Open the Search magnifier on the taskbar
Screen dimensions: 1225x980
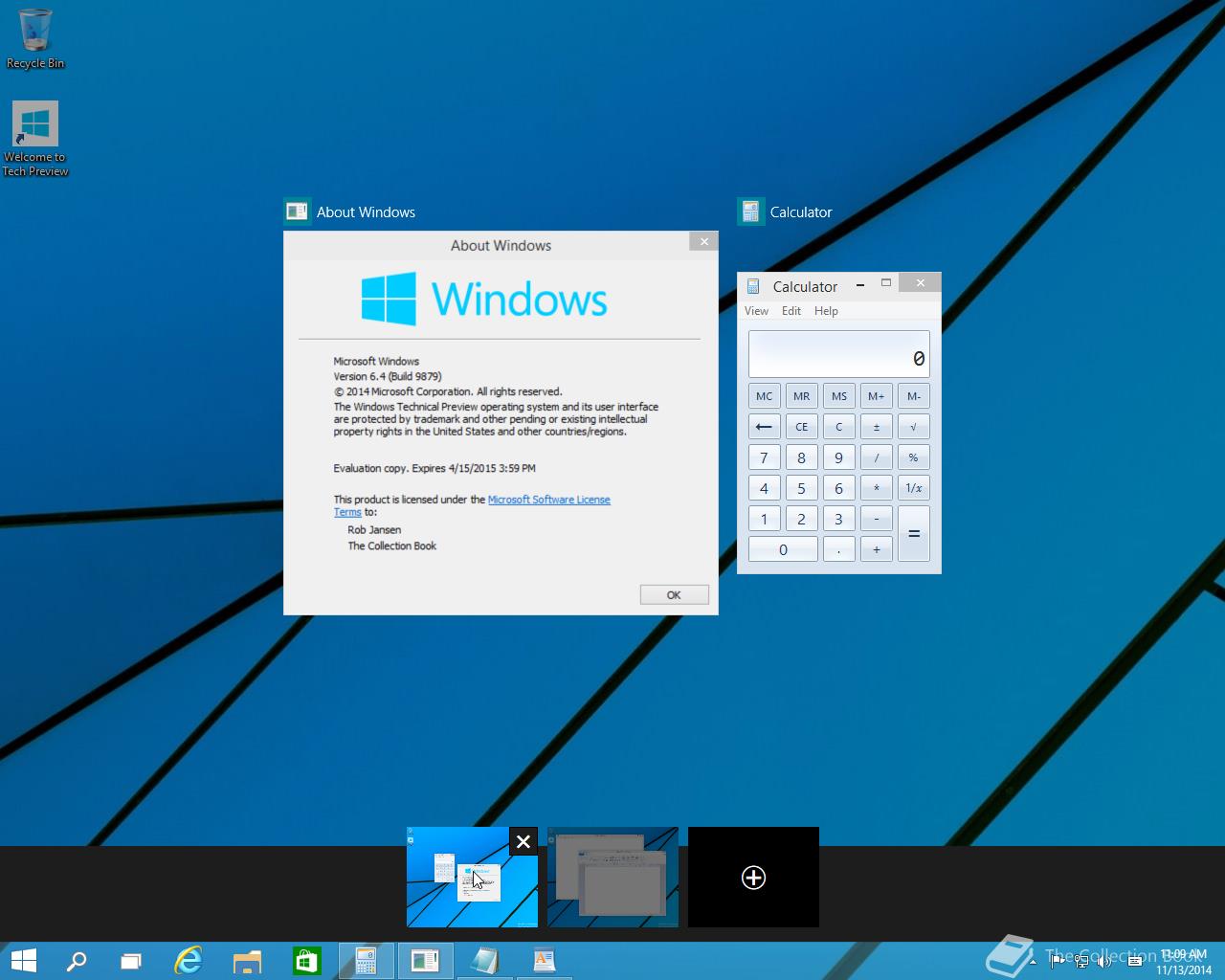coord(77,961)
